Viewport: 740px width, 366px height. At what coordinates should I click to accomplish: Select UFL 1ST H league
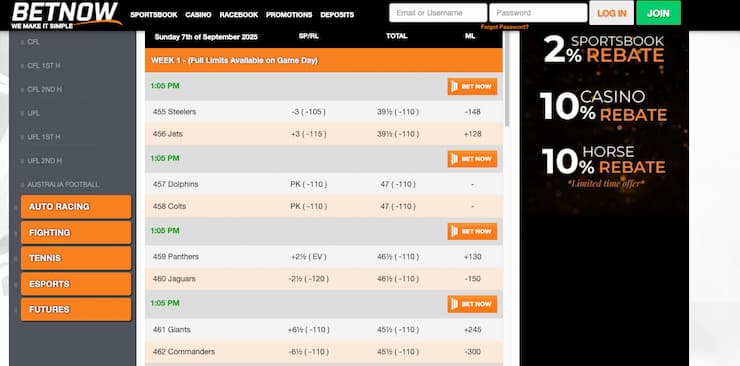point(43,137)
